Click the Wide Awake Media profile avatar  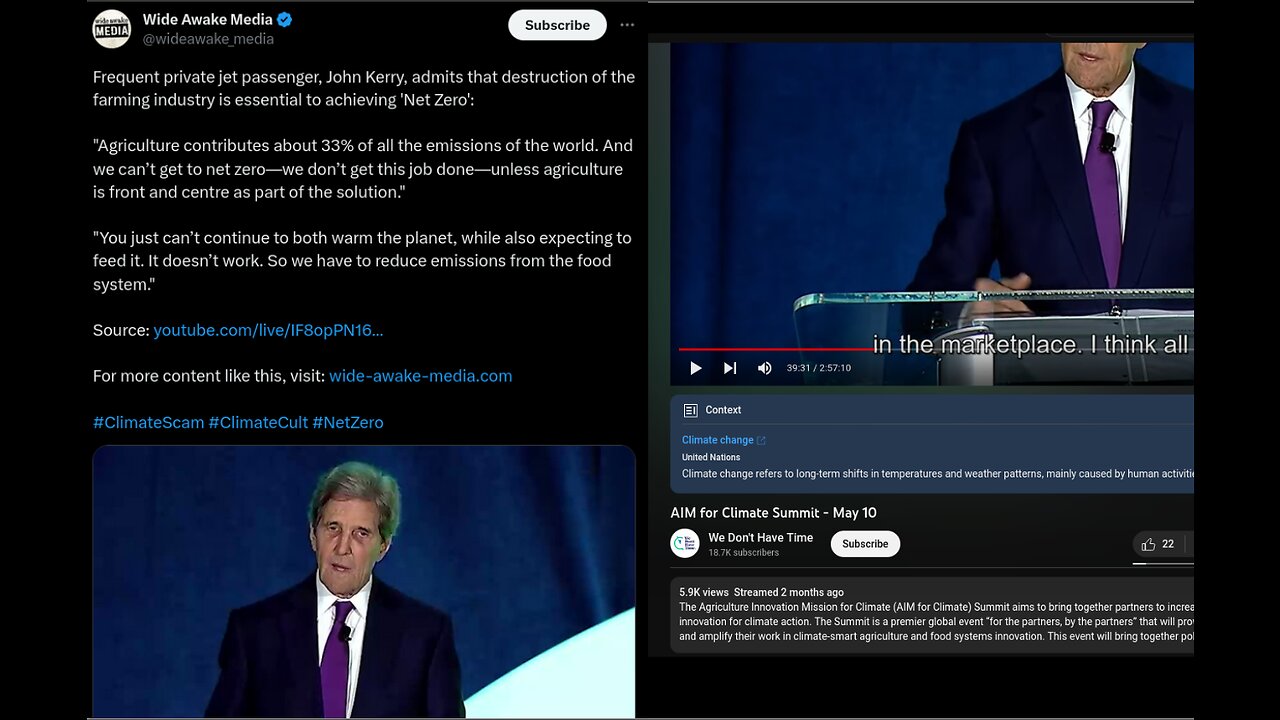(x=112, y=29)
